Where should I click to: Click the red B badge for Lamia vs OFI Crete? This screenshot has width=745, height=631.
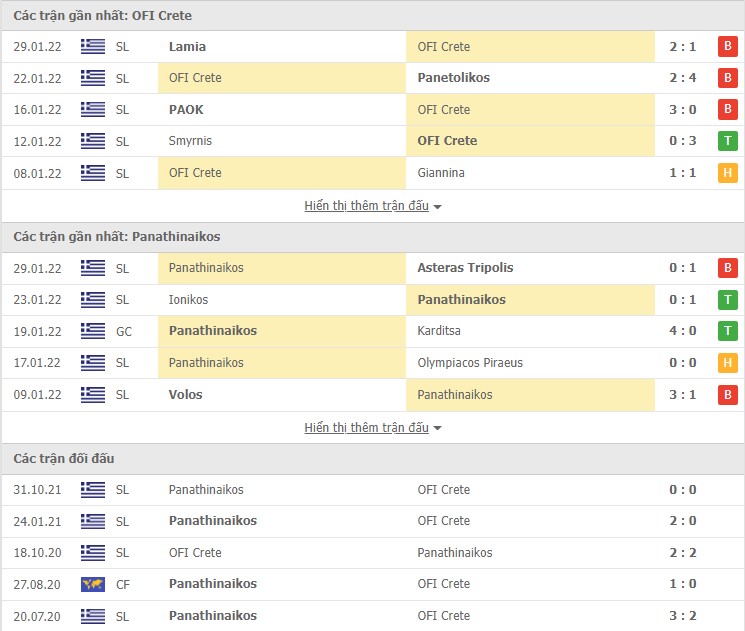tap(727, 46)
